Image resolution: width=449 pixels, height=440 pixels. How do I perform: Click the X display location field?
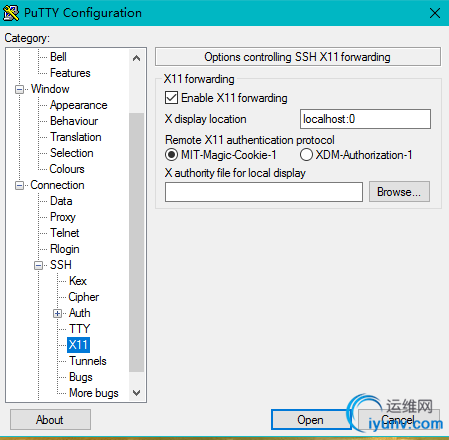click(365, 119)
